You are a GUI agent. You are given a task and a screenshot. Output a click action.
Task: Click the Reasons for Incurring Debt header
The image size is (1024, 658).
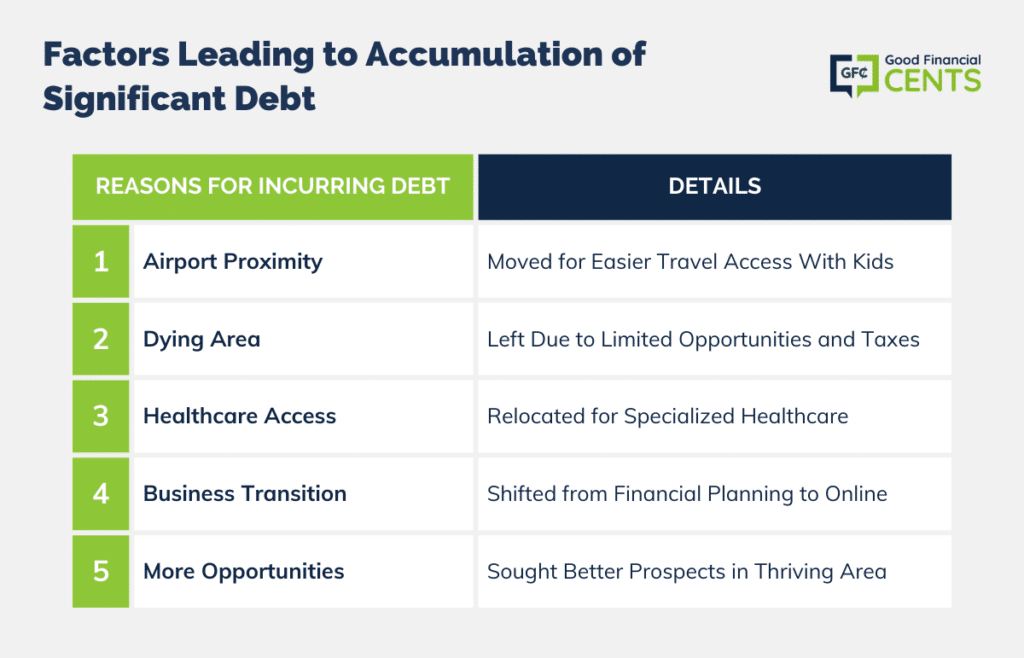[273, 187]
